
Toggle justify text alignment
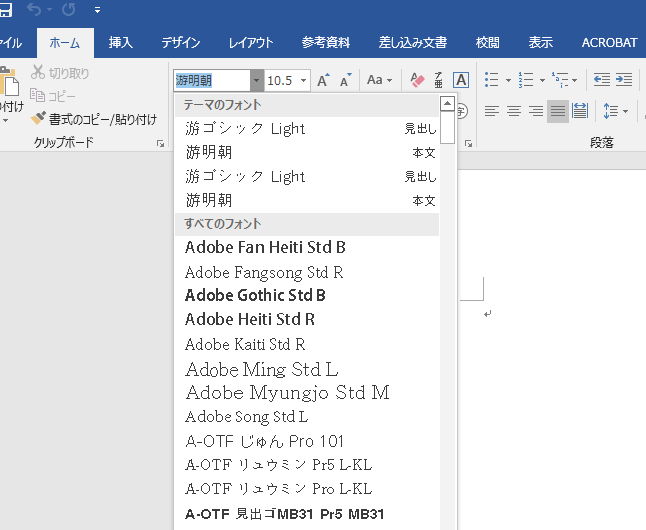pos(557,111)
